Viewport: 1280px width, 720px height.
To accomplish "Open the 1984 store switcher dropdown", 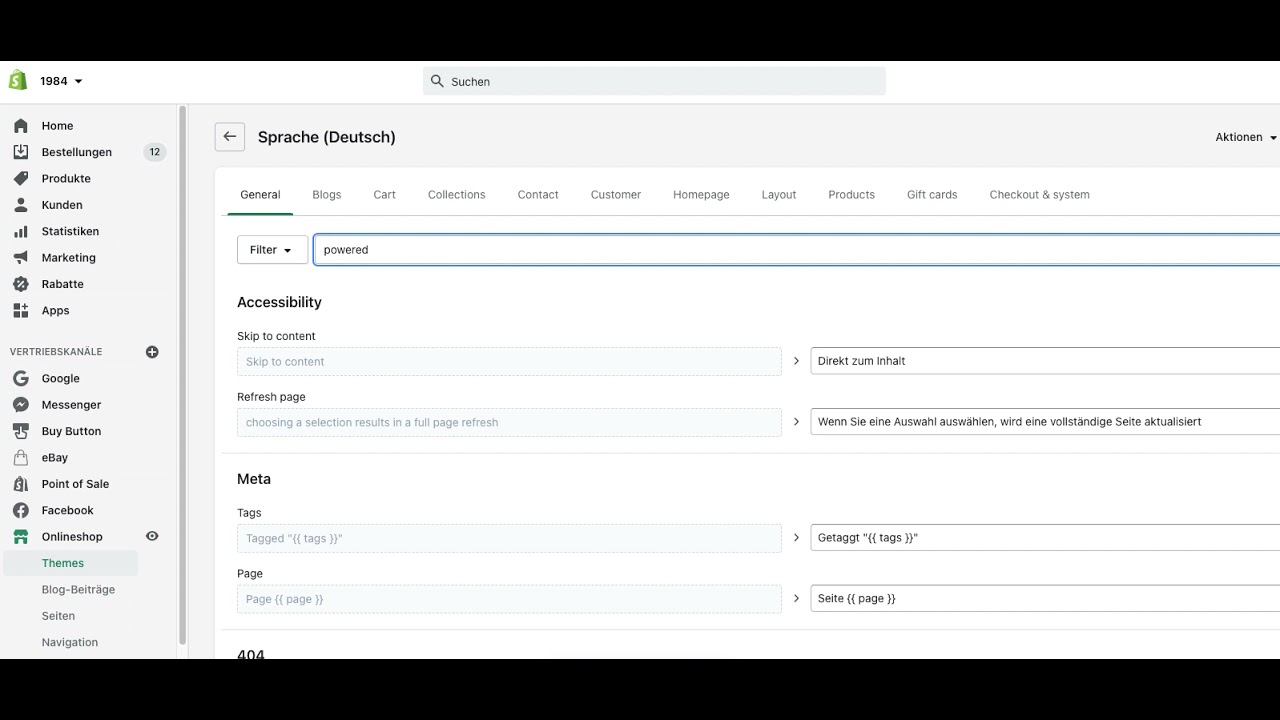I will 61,81.
